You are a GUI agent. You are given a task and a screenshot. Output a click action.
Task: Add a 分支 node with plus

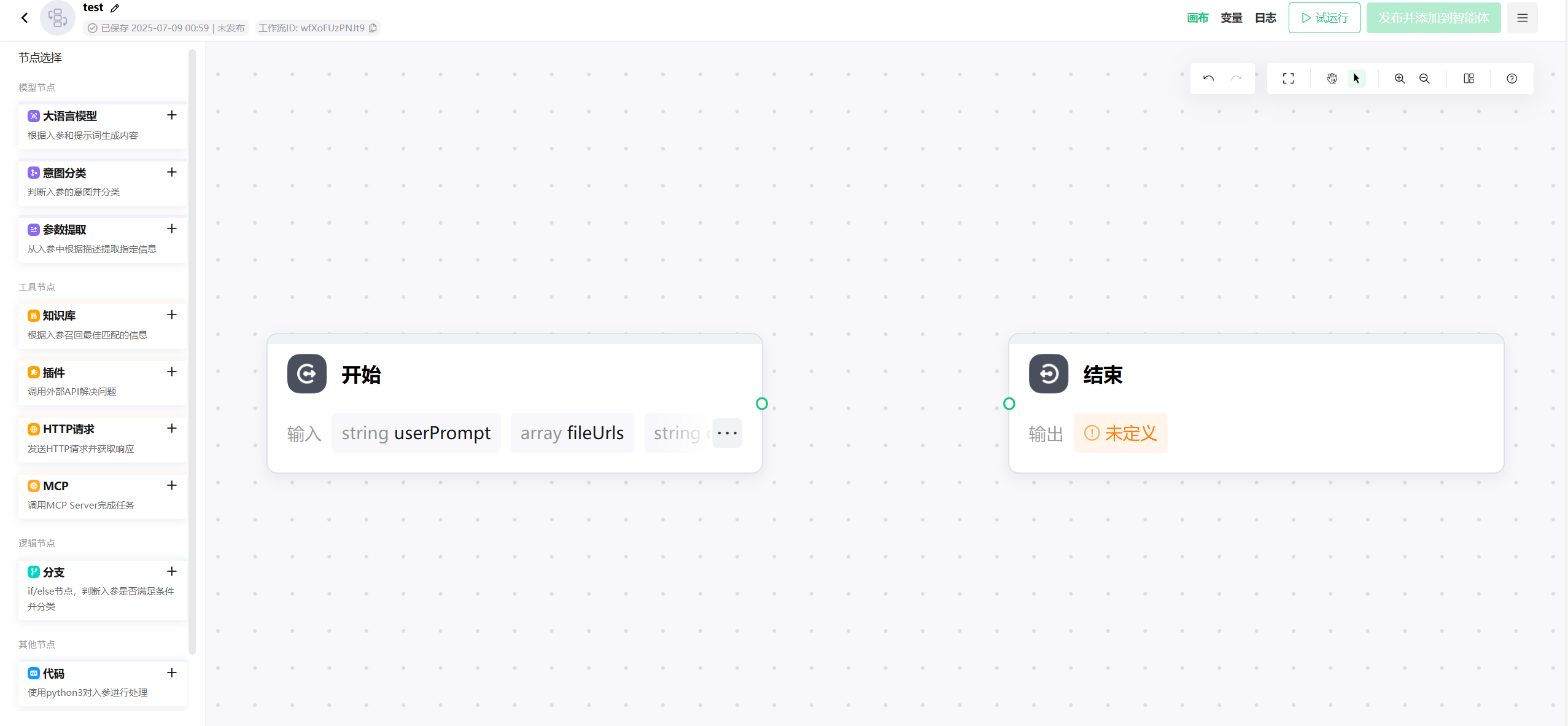[172, 571]
